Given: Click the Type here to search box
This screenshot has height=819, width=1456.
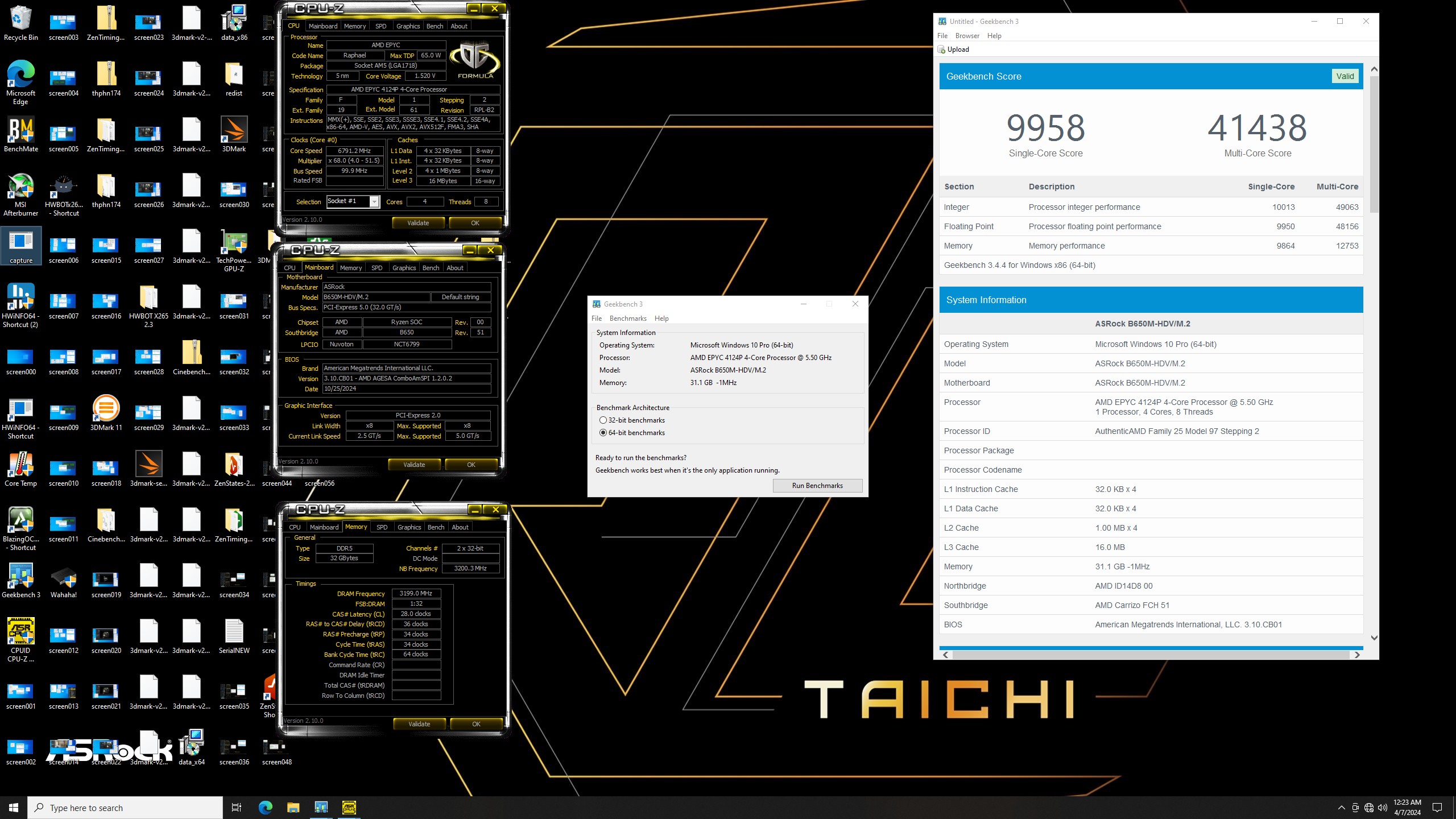Looking at the screenshot, I should coord(125,808).
